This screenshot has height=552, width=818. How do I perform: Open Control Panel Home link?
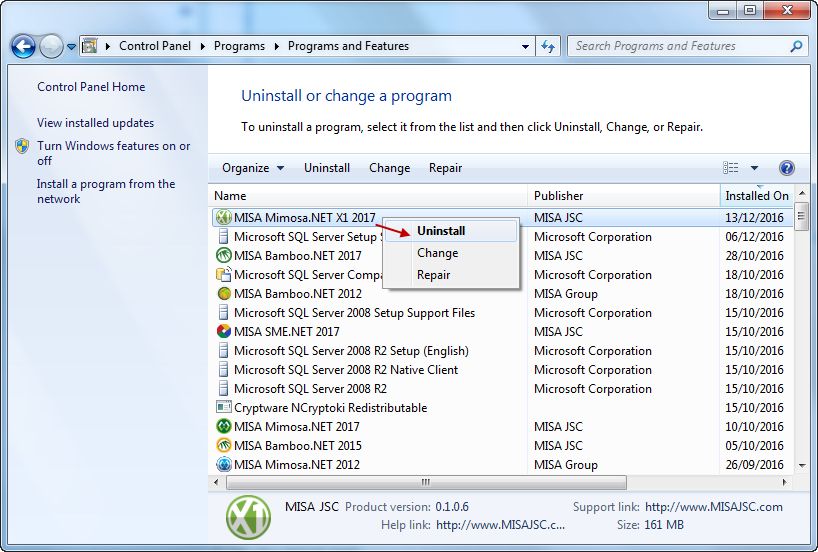click(91, 87)
